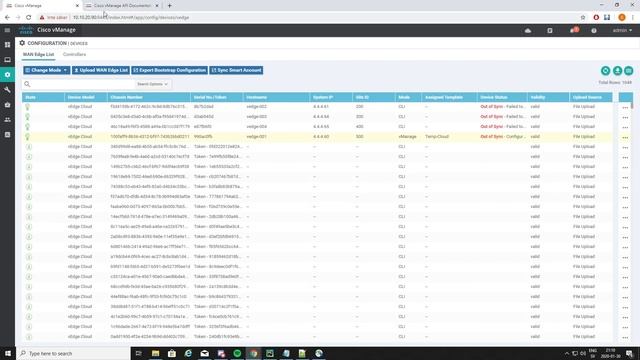
Task: Click the export download round icon
Action: pos(617,71)
